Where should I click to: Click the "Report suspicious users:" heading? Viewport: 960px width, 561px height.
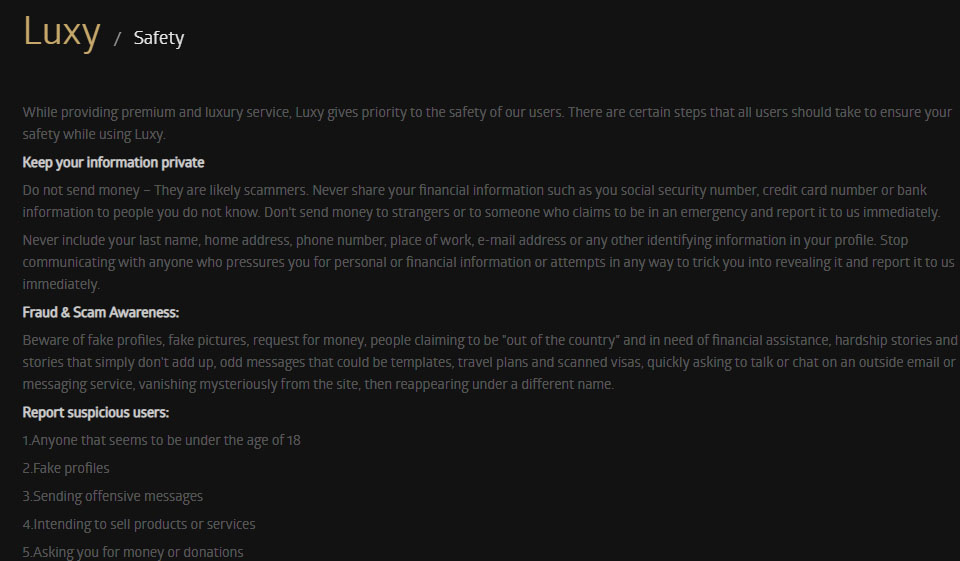point(96,412)
